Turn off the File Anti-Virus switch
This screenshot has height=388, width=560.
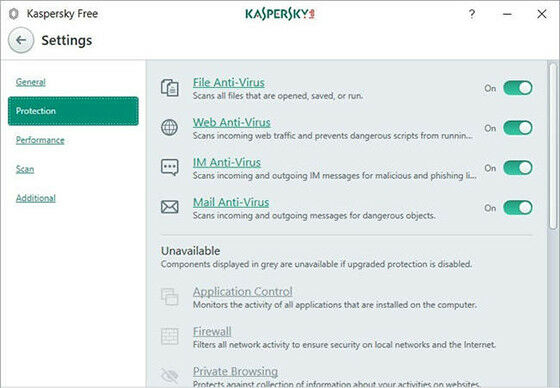point(518,88)
